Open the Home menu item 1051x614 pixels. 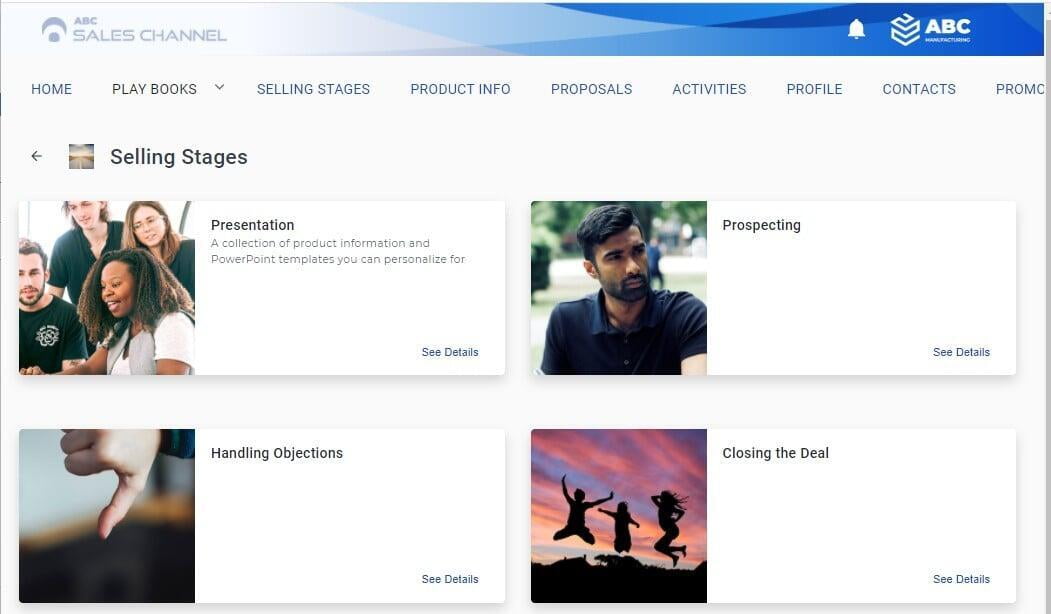(51, 89)
